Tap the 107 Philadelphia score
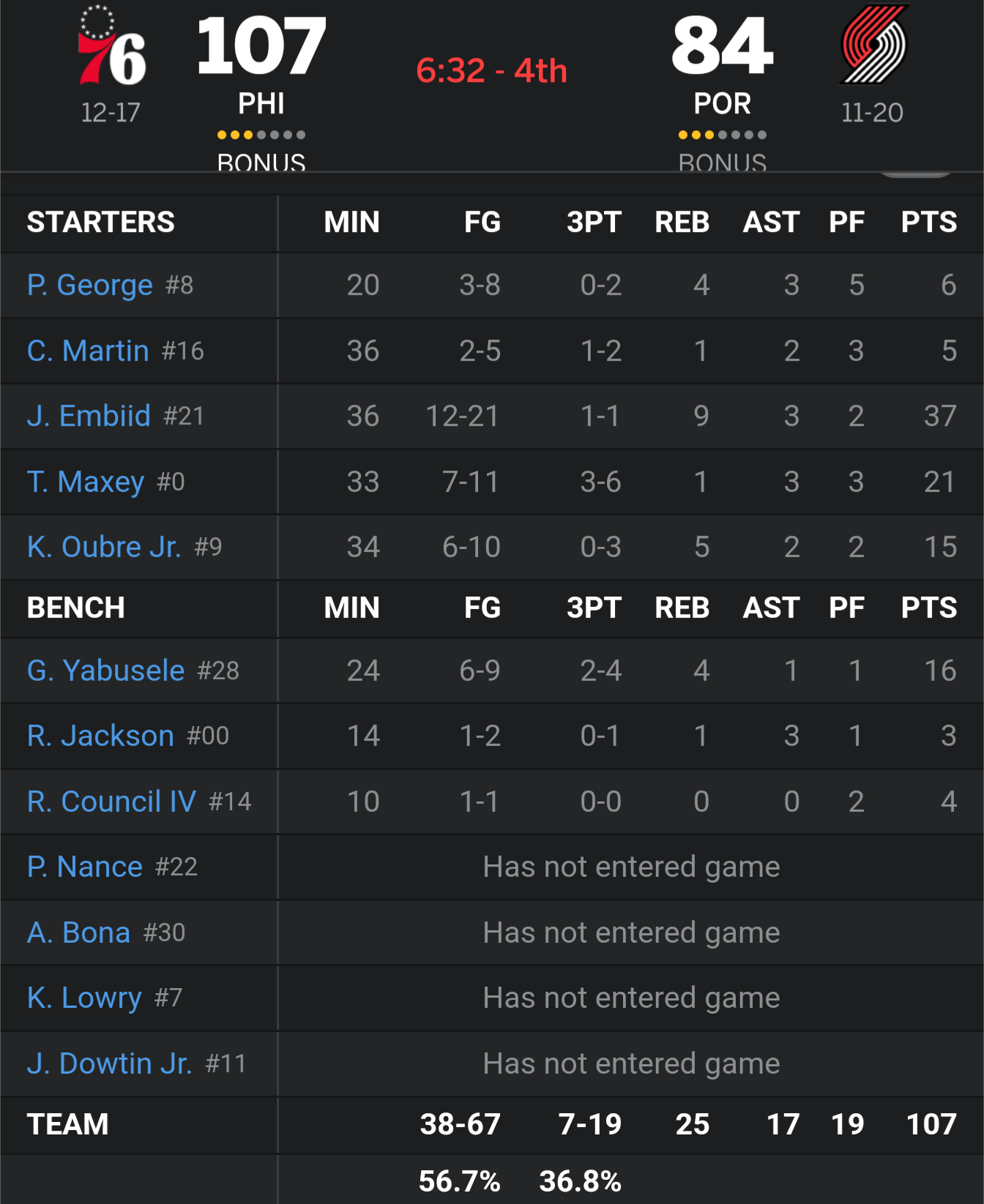 [x=261, y=47]
